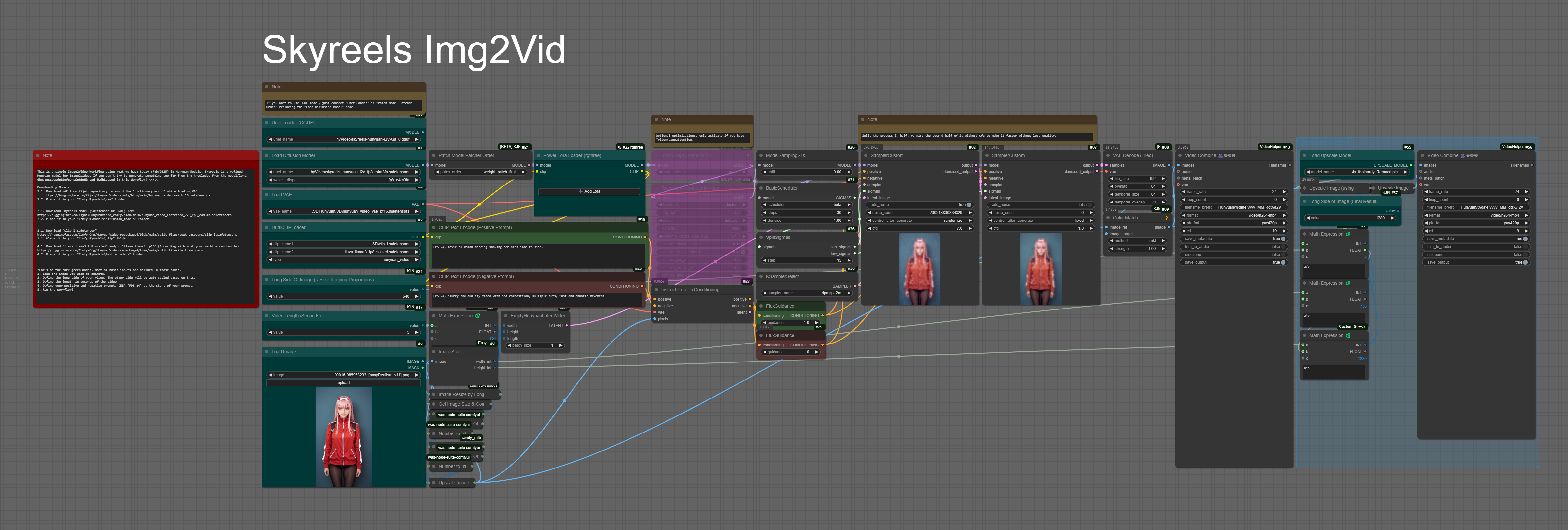Click the Add Lora button
The image size is (1568, 530).
(x=589, y=192)
